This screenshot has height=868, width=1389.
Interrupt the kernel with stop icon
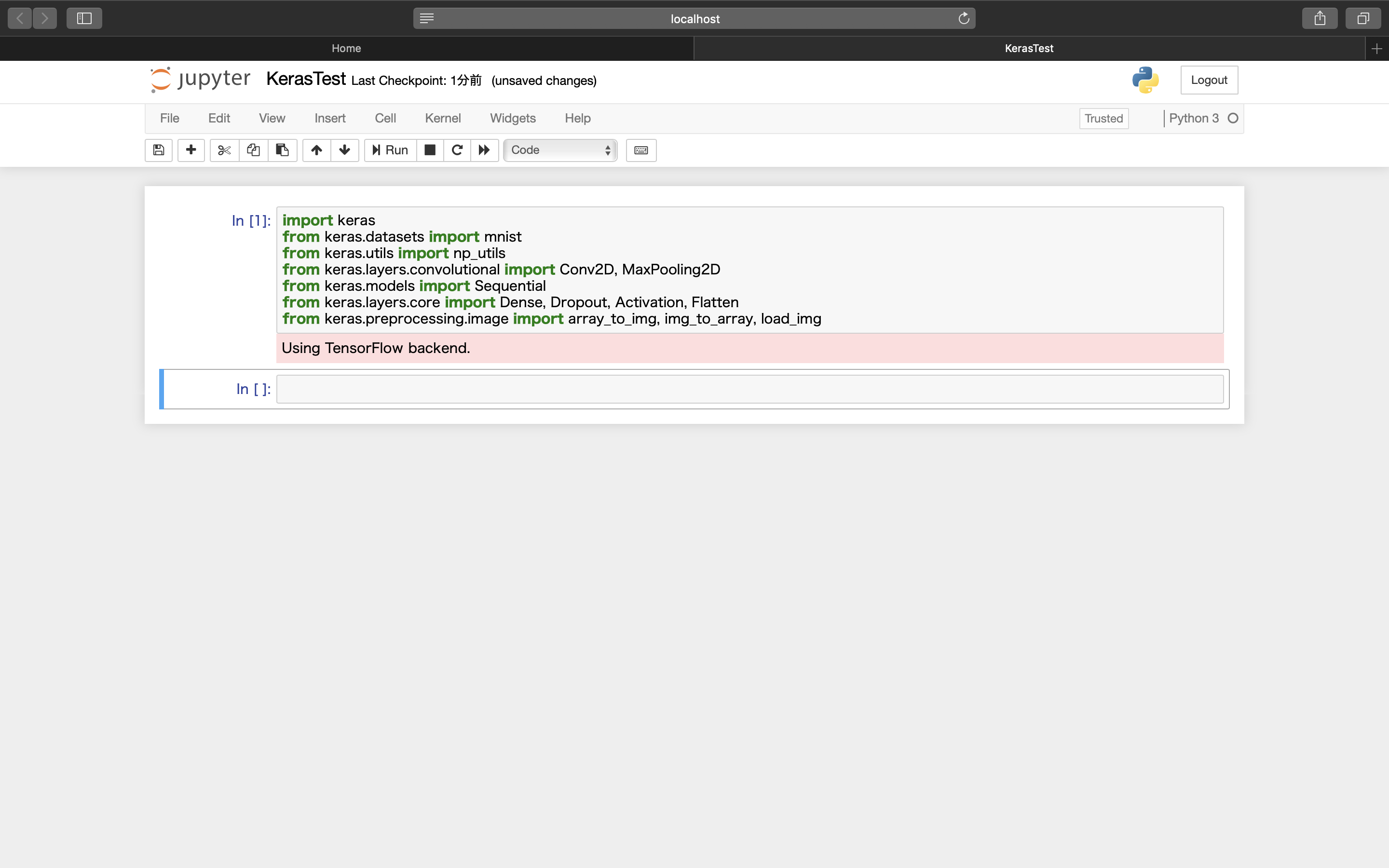(429, 150)
